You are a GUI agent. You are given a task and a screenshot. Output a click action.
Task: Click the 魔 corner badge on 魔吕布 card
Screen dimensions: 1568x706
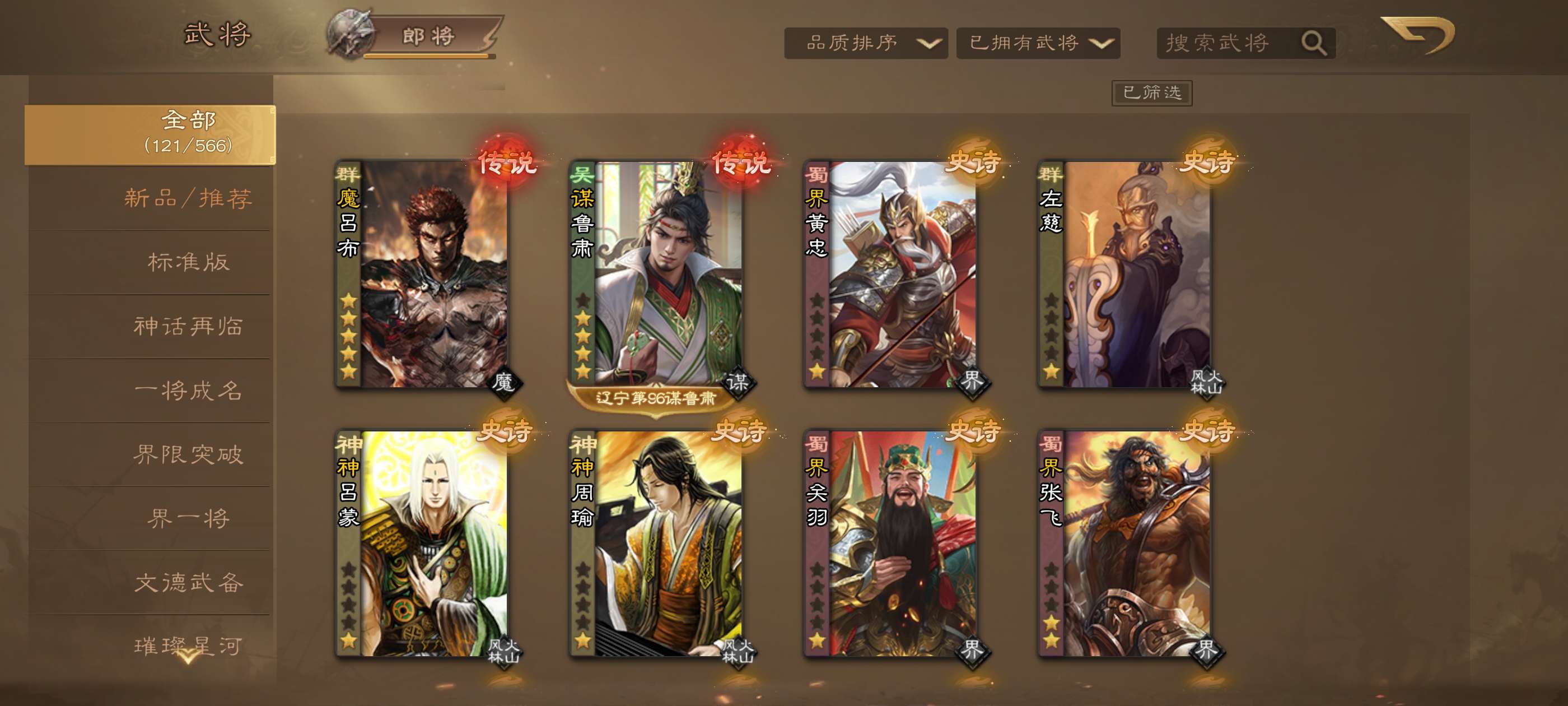503,383
